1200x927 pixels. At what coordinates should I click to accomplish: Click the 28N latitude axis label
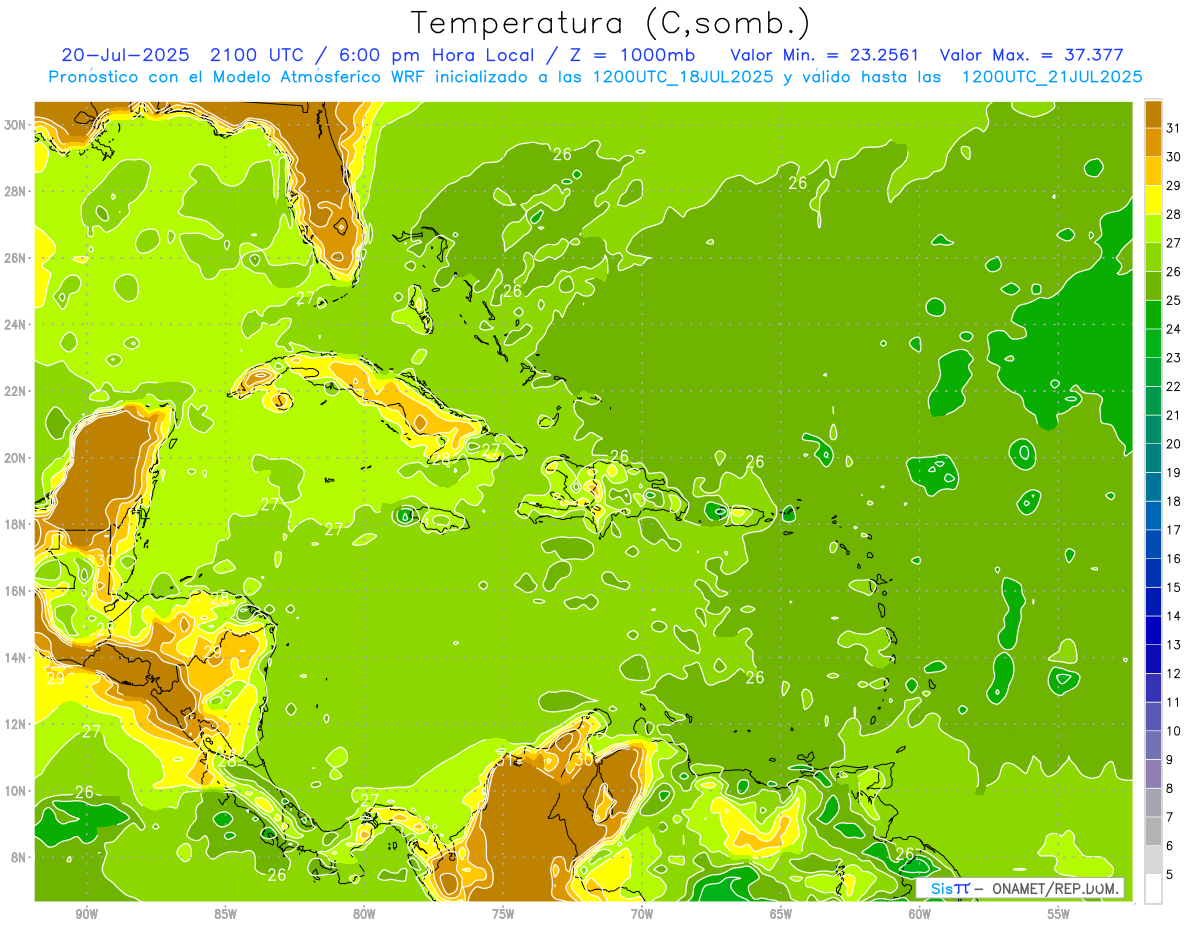[x=15, y=191]
